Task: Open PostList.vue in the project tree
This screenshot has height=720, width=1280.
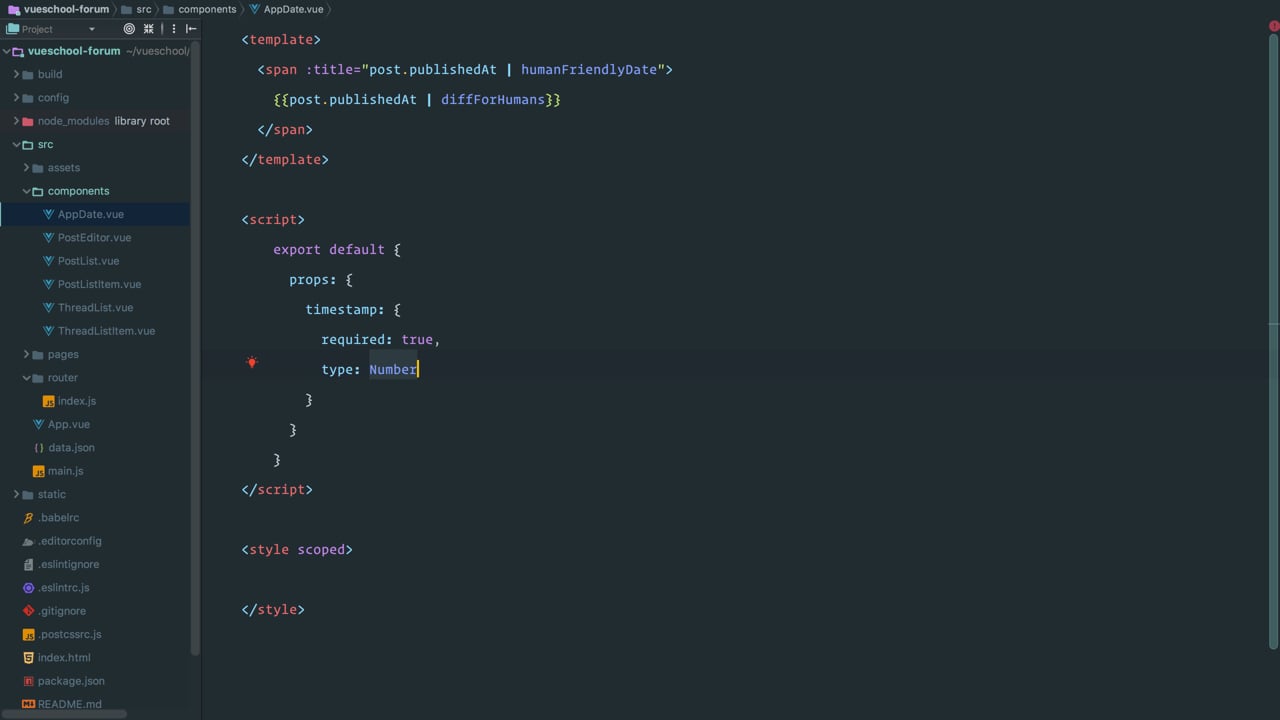Action: pyautogui.click(x=88, y=261)
